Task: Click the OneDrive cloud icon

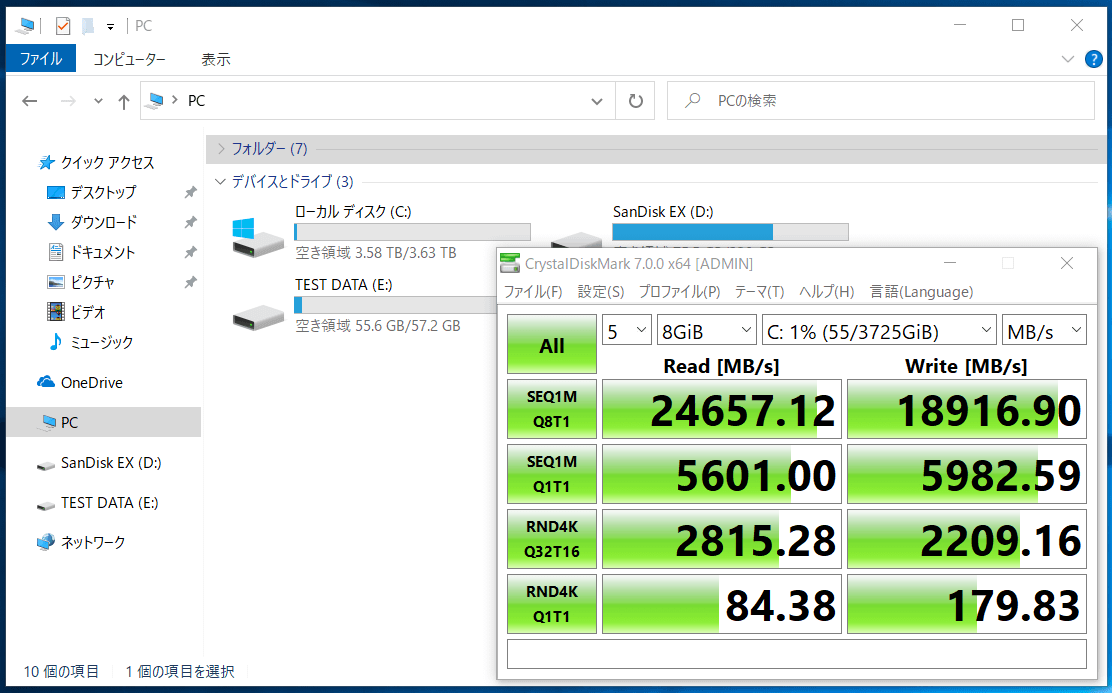Action: tap(46, 382)
